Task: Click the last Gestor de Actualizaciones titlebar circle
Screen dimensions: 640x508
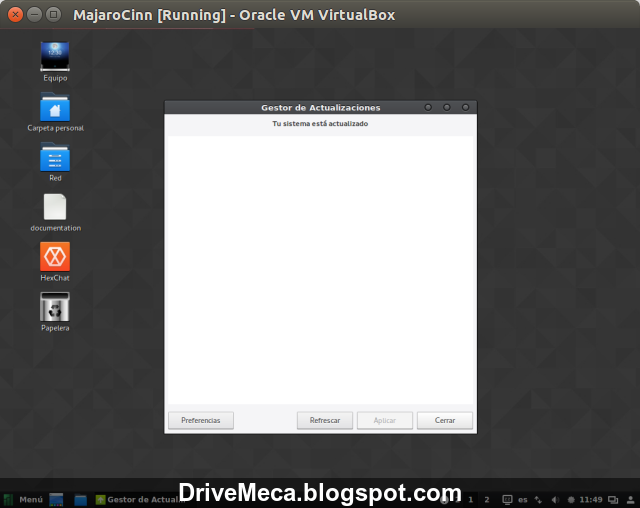Action: [466, 107]
